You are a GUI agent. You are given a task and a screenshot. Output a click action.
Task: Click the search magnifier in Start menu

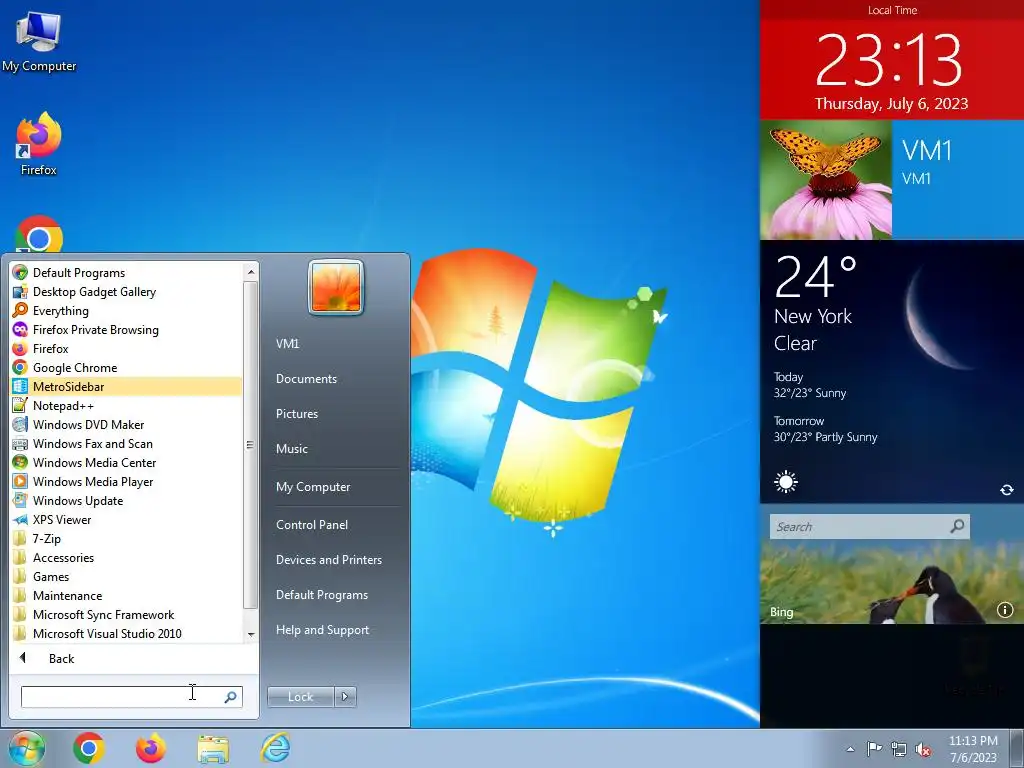231,697
